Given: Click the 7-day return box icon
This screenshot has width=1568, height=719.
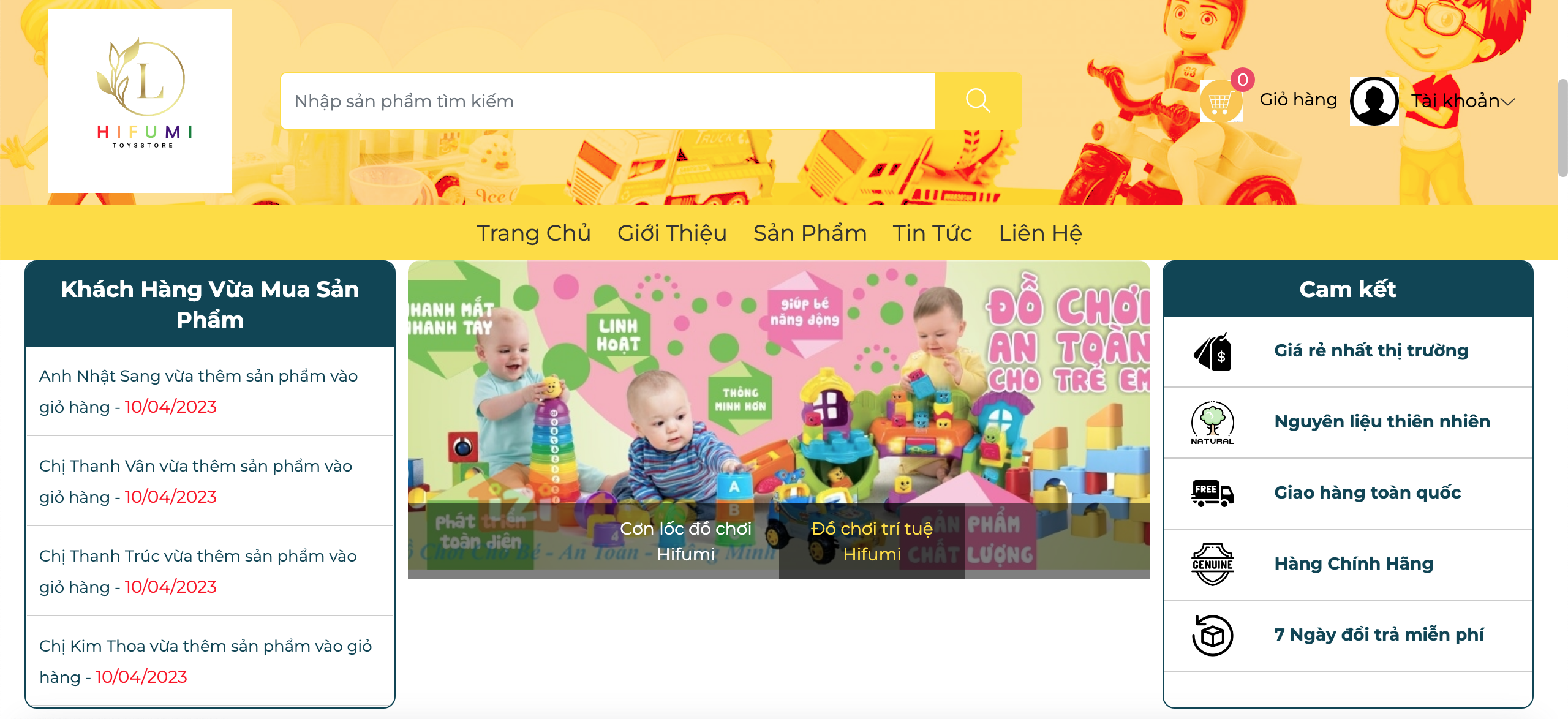Looking at the screenshot, I should (x=1213, y=636).
